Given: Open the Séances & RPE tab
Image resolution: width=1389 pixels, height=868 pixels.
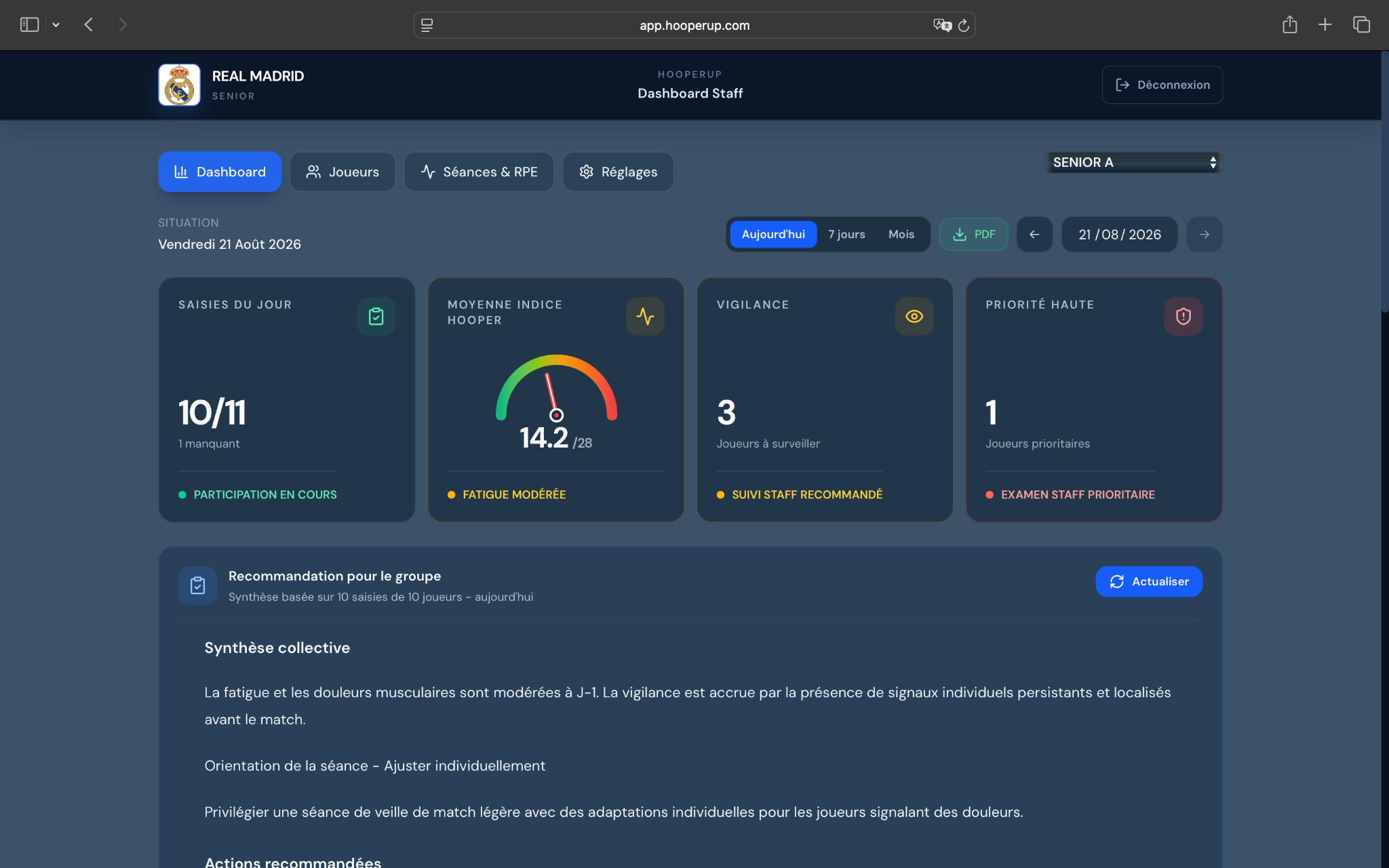Looking at the screenshot, I should pyautogui.click(x=479, y=172).
